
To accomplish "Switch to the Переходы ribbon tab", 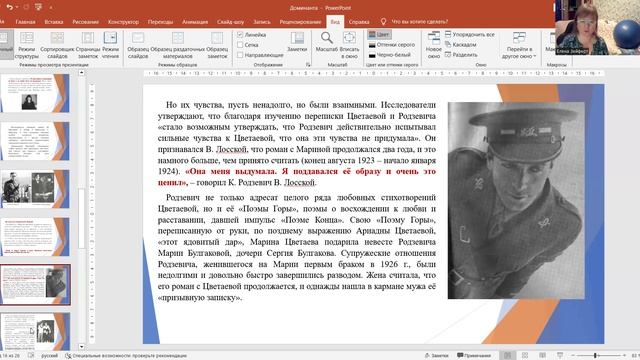I will coord(160,22).
